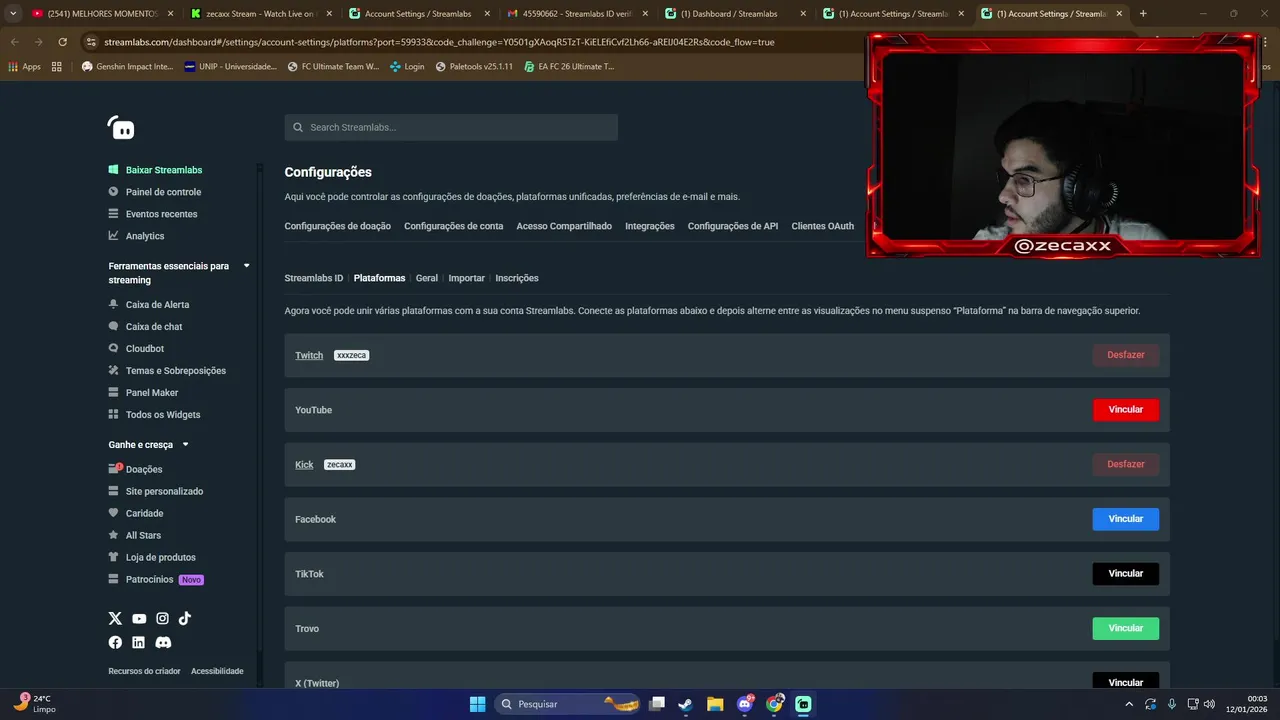
Task: Click the Instagram social icon in sidebar
Action: click(x=162, y=619)
